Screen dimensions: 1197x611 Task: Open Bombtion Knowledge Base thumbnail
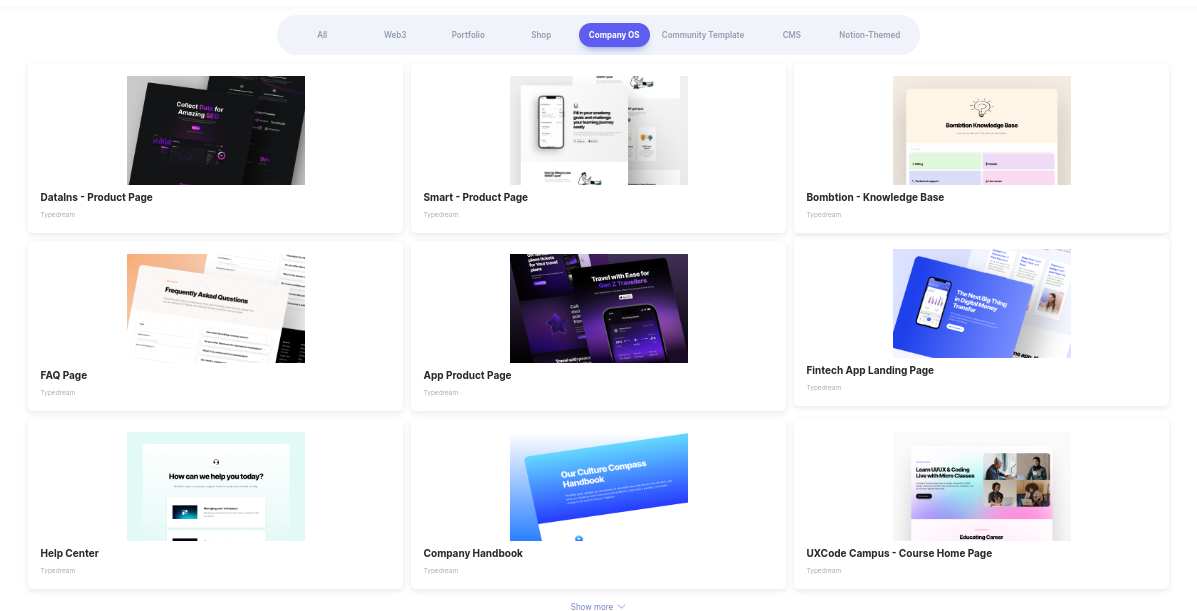coord(982,131)
